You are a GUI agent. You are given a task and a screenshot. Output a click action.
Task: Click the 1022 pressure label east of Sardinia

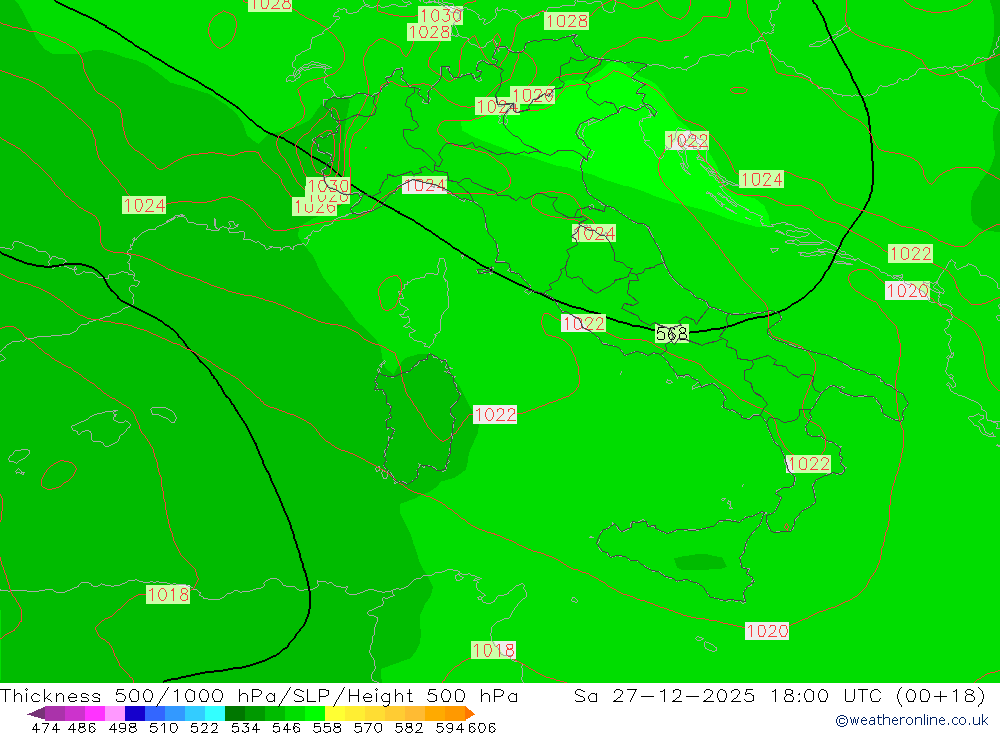495,415
